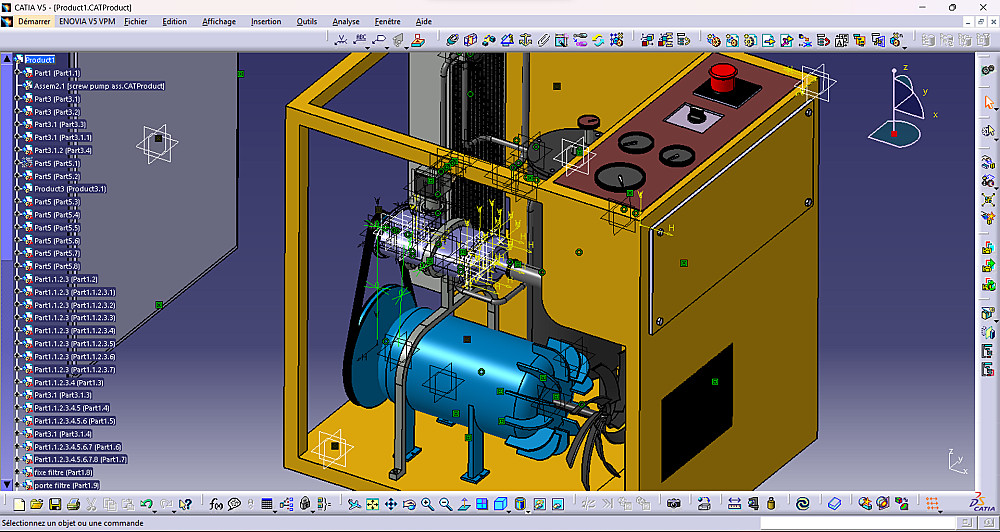Viewport: 1000px width, 532px height.
Task: Toggle Hide/Show for the selected object
Action: point(541,504)
